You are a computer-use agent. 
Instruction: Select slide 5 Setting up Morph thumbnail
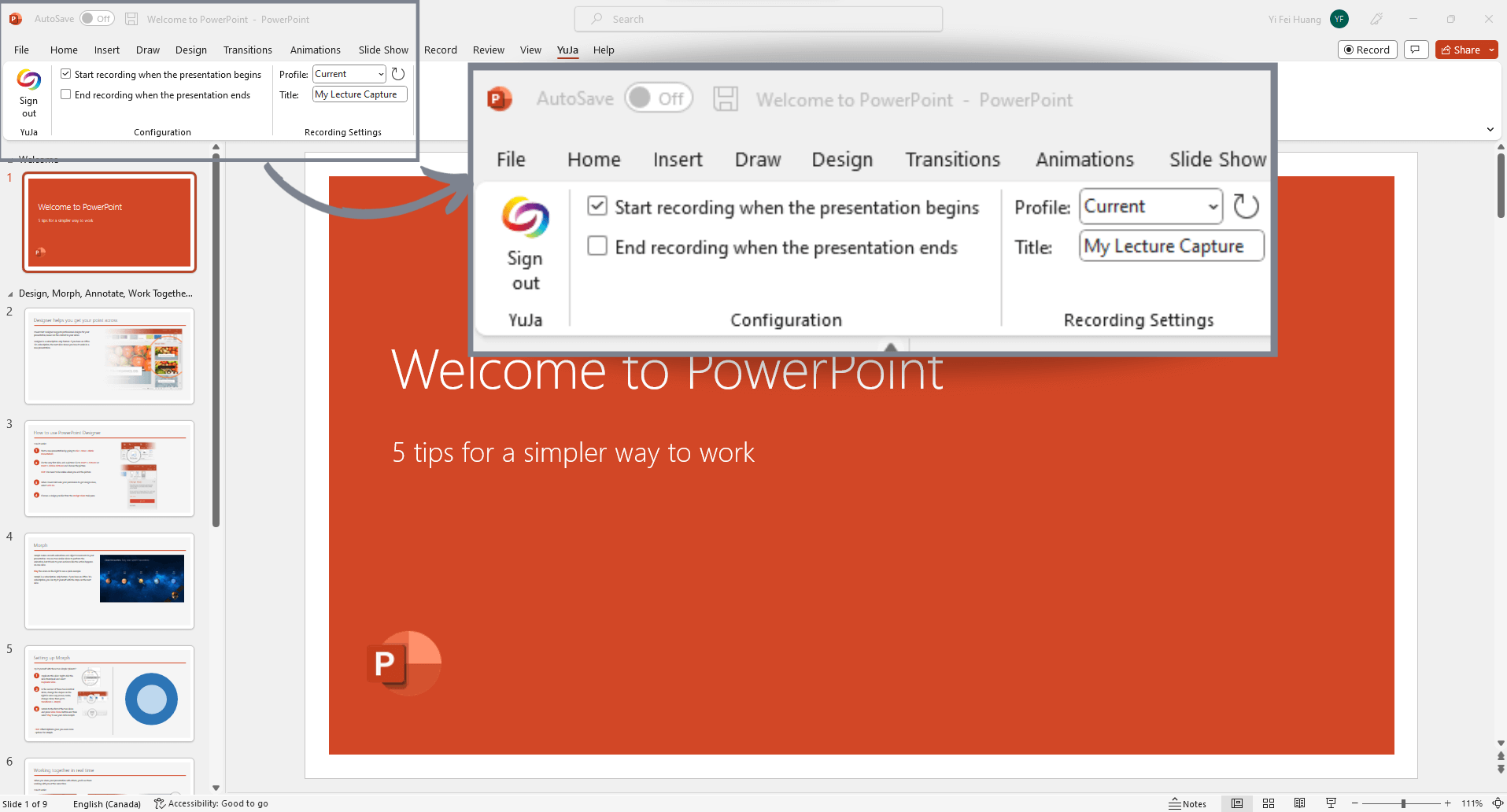[x=109, y=693]
